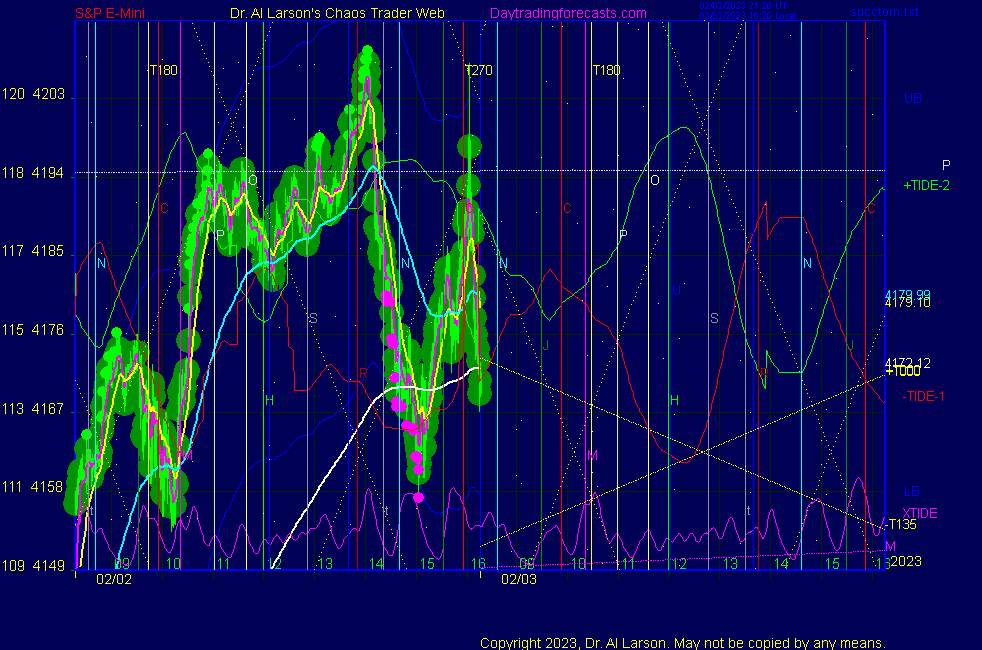This screenshot has height=650, width=982.
Task: Click the T180 label in the 02/02 session
Action: click(163, 70)
